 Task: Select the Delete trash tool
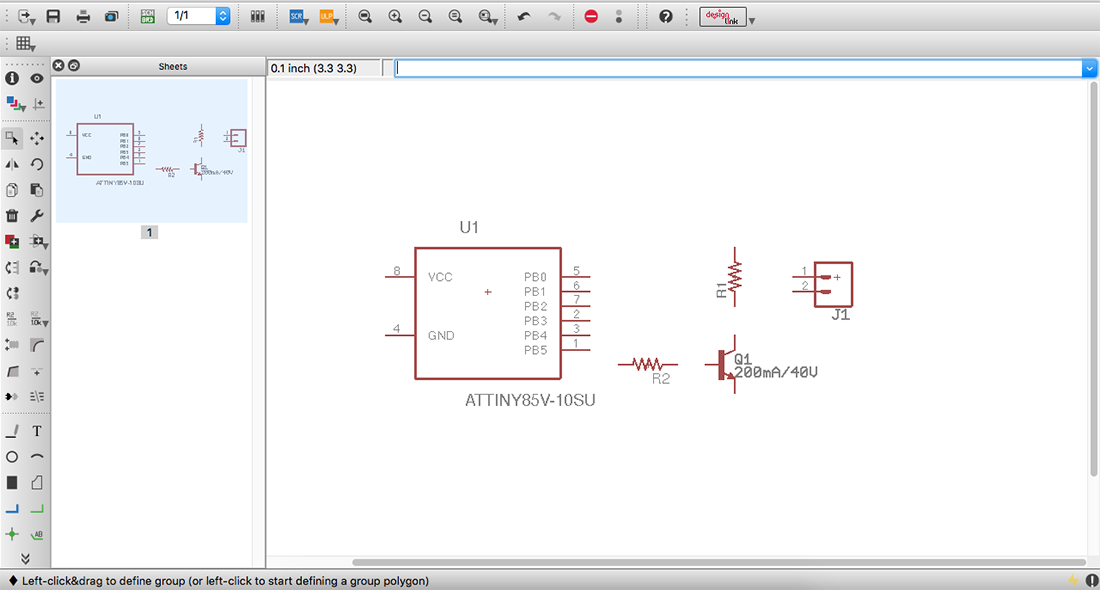12,216
